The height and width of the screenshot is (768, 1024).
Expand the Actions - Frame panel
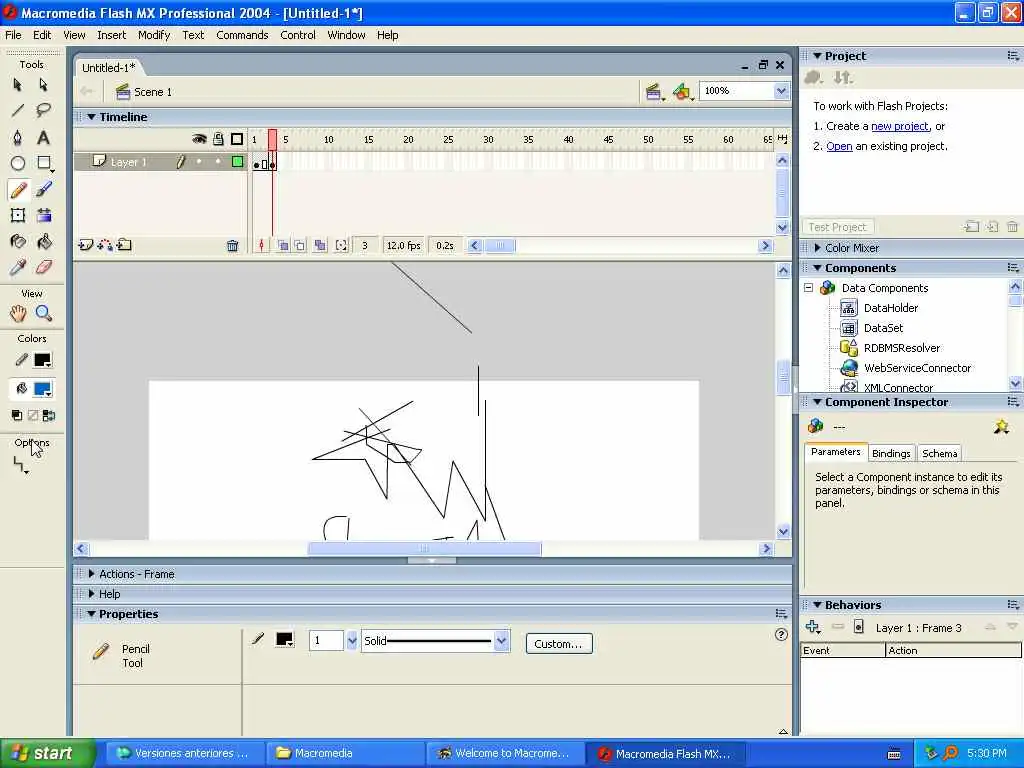[x=91, y=573]
